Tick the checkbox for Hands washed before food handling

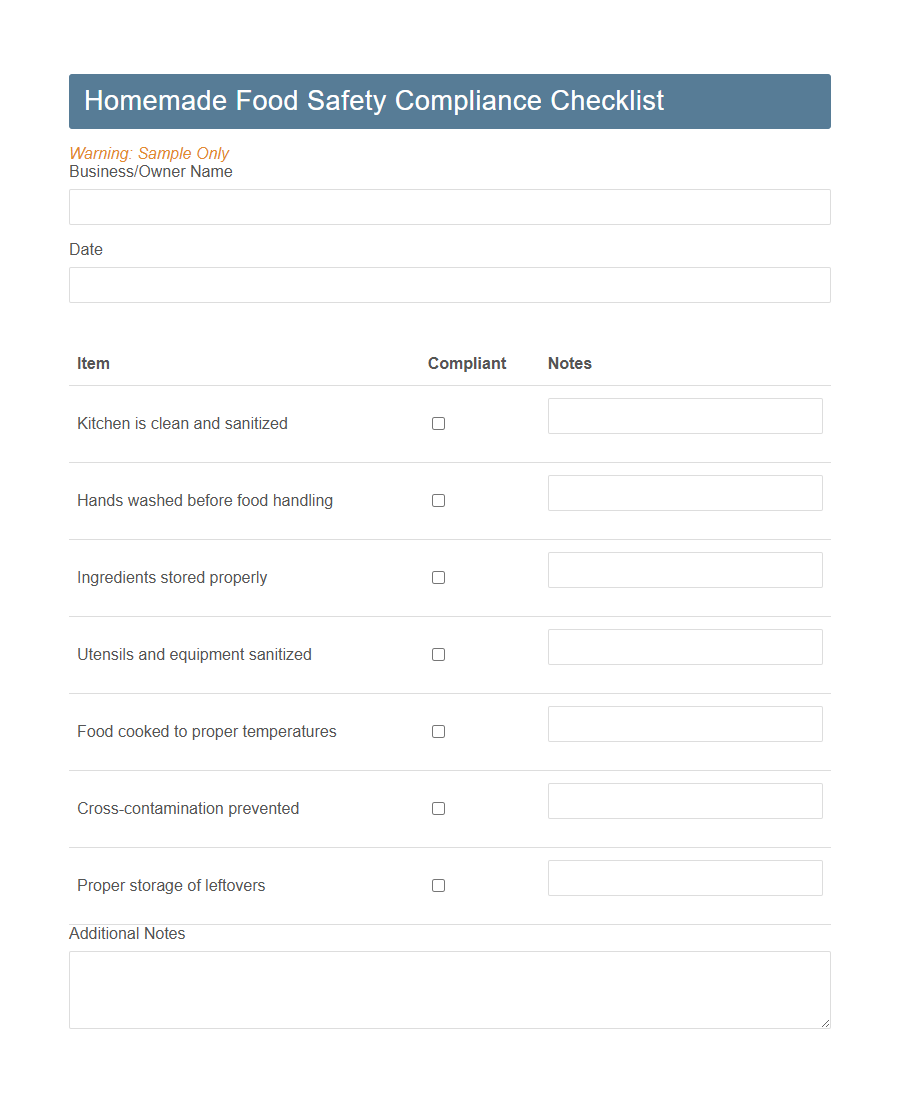438,500
